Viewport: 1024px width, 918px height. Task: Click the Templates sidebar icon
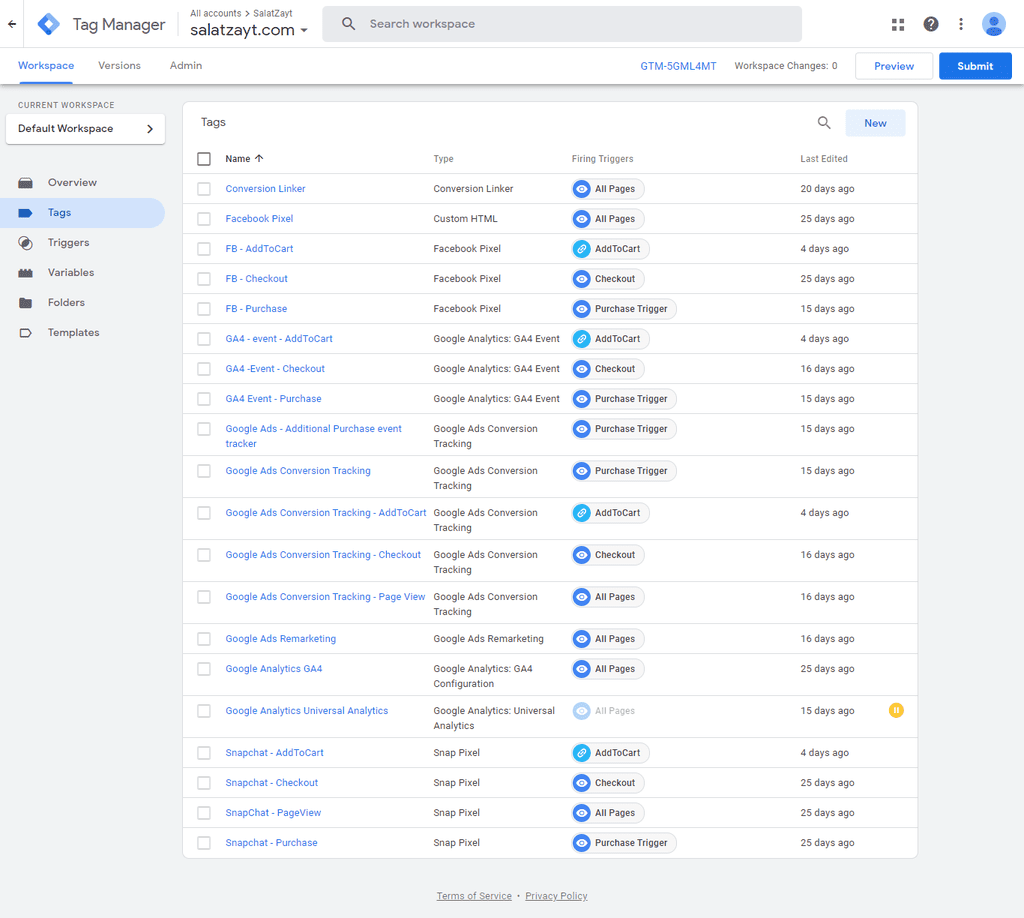click(25, 333)
